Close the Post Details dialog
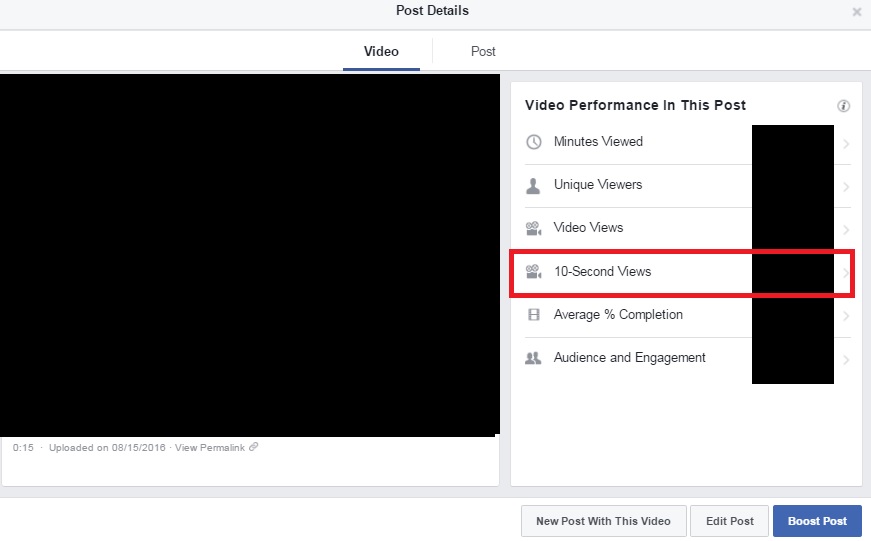Viewport: 871px width, 541px height. [857, 12]
